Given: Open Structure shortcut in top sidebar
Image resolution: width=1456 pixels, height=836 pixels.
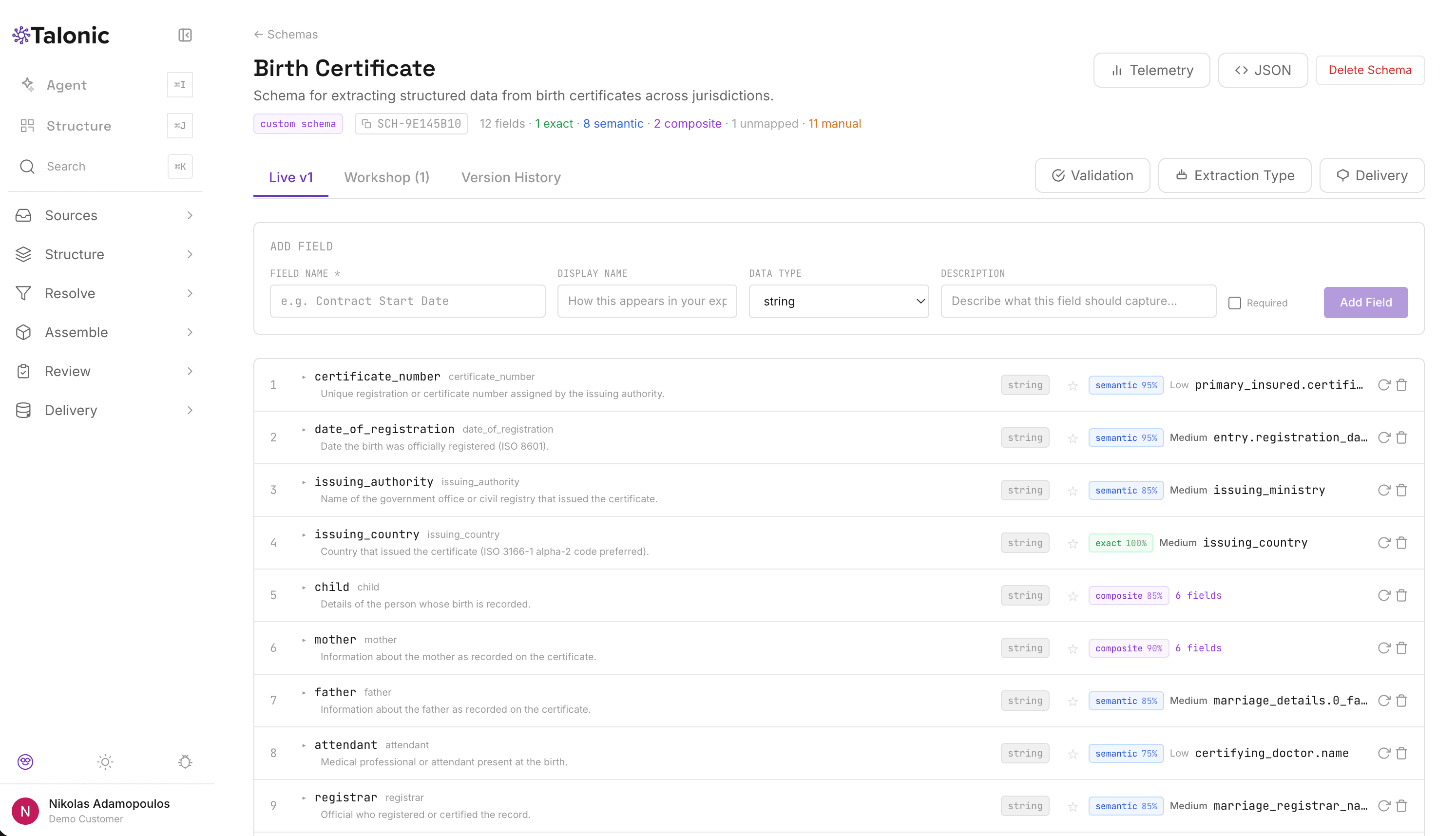Looking at the screenshot, I should (x=105, y=126).
